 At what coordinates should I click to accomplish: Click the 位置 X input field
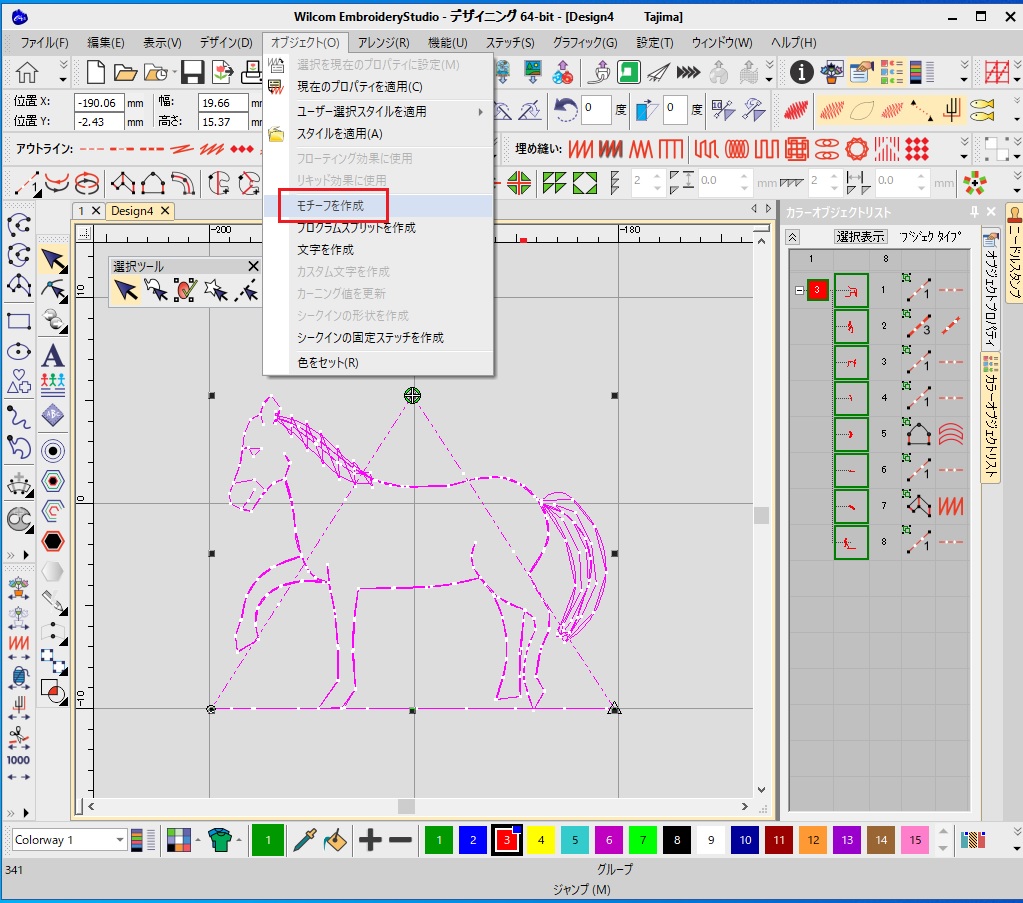point(99,102)
